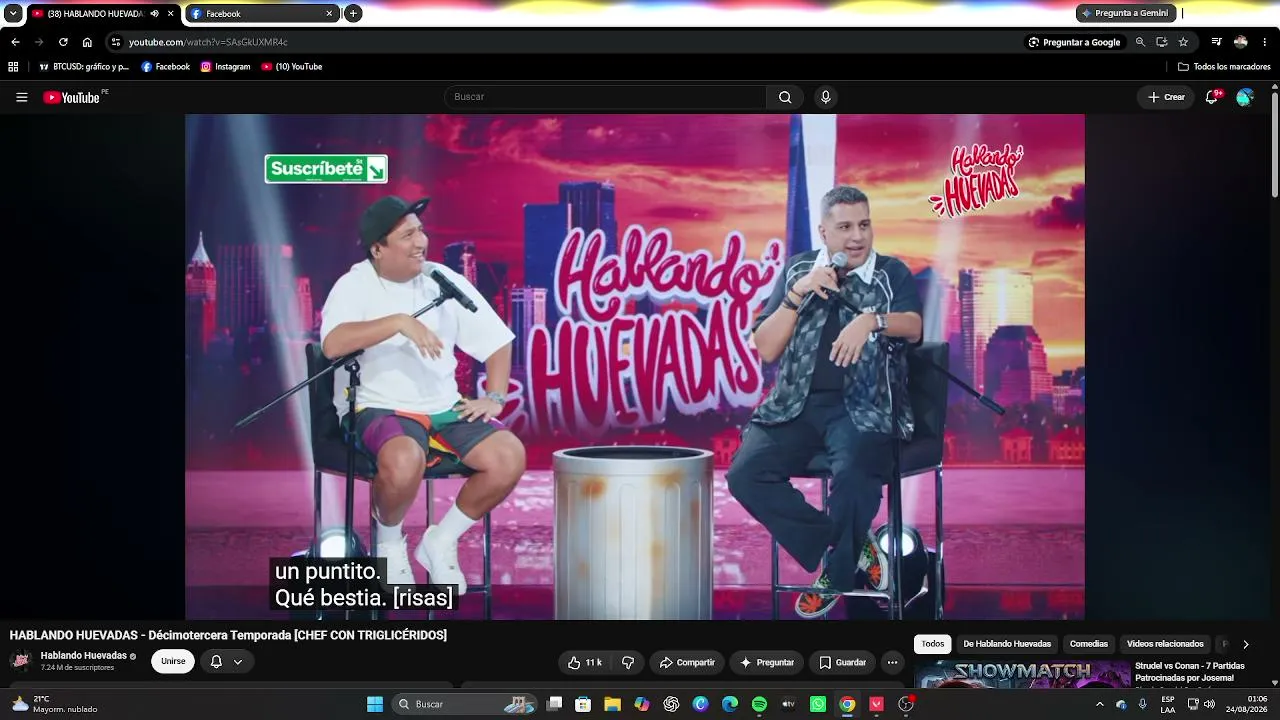1280x720 pixels.
Task: Open ChatGPT from the taskbar
Action: [x=671, y=704]
